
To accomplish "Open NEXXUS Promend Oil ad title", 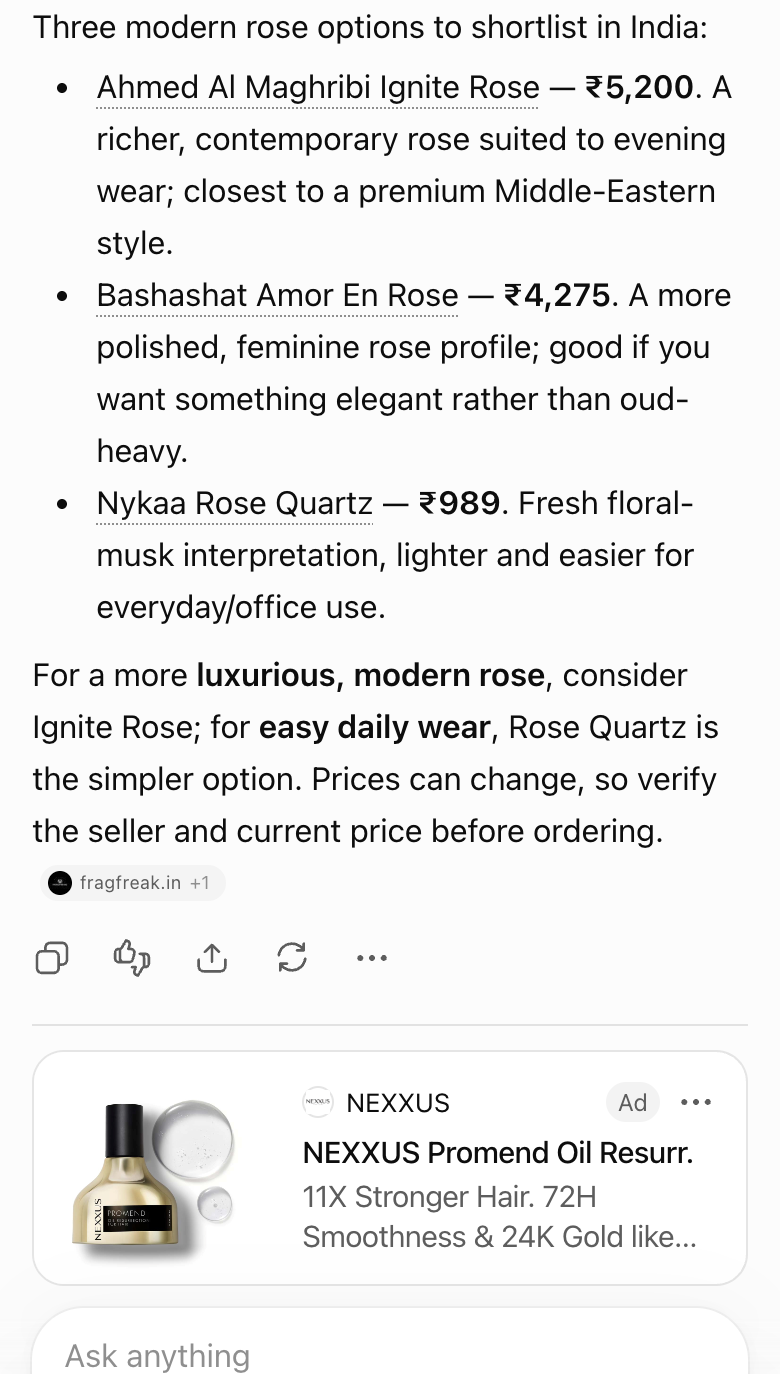I will click(x=498, y=1153).
